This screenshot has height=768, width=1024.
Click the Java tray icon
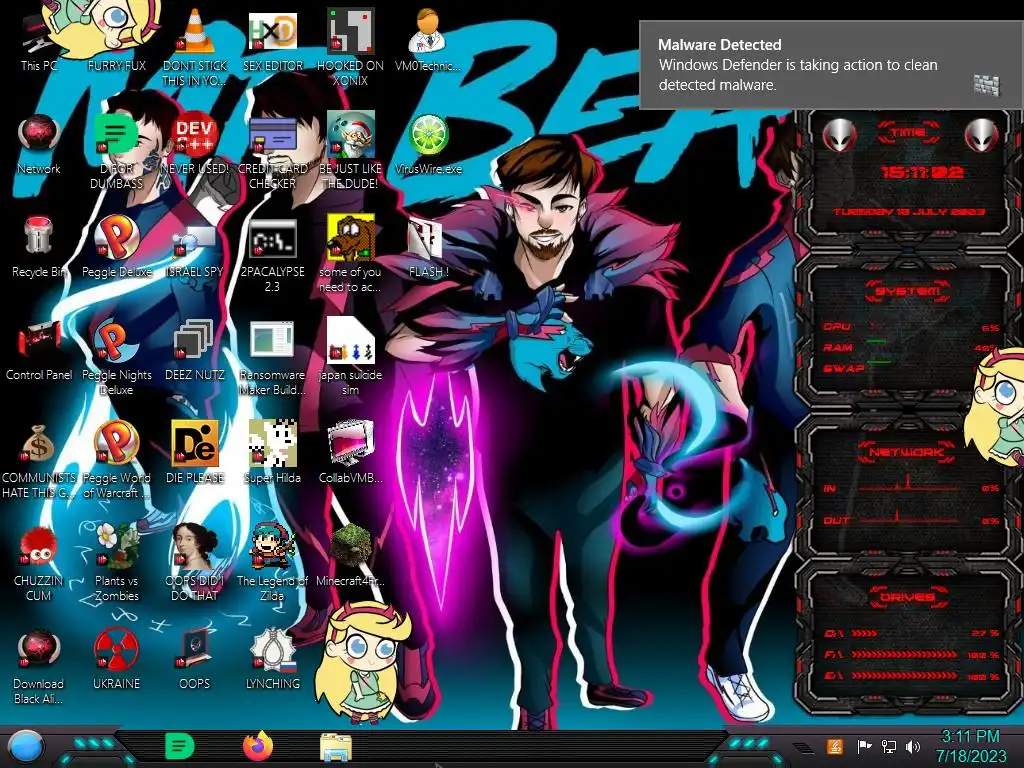(x=835, y=746)
